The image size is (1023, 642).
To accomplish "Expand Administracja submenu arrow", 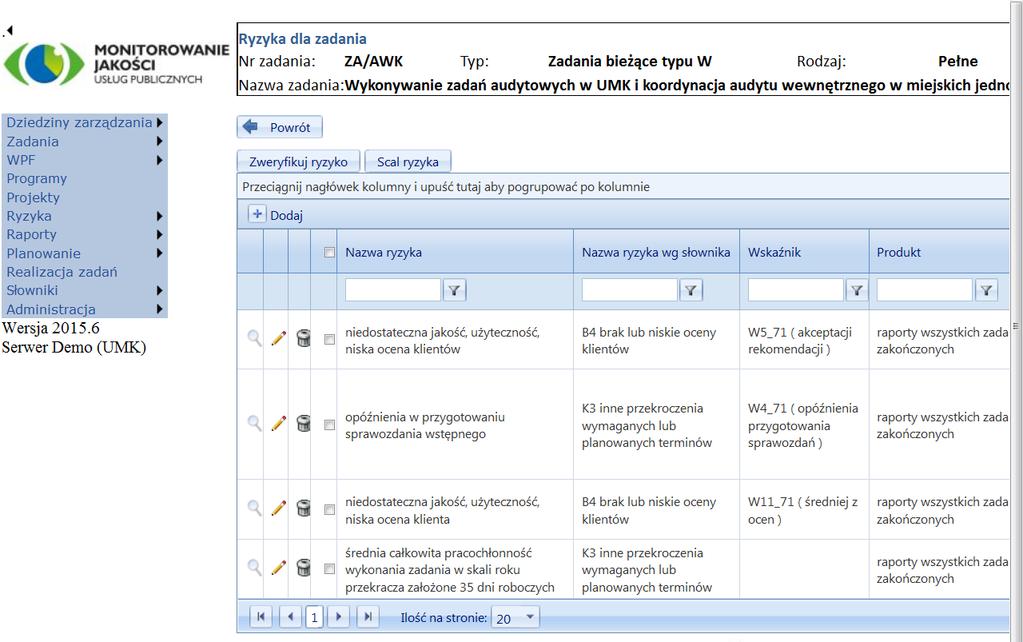I will tap(159, 309).
